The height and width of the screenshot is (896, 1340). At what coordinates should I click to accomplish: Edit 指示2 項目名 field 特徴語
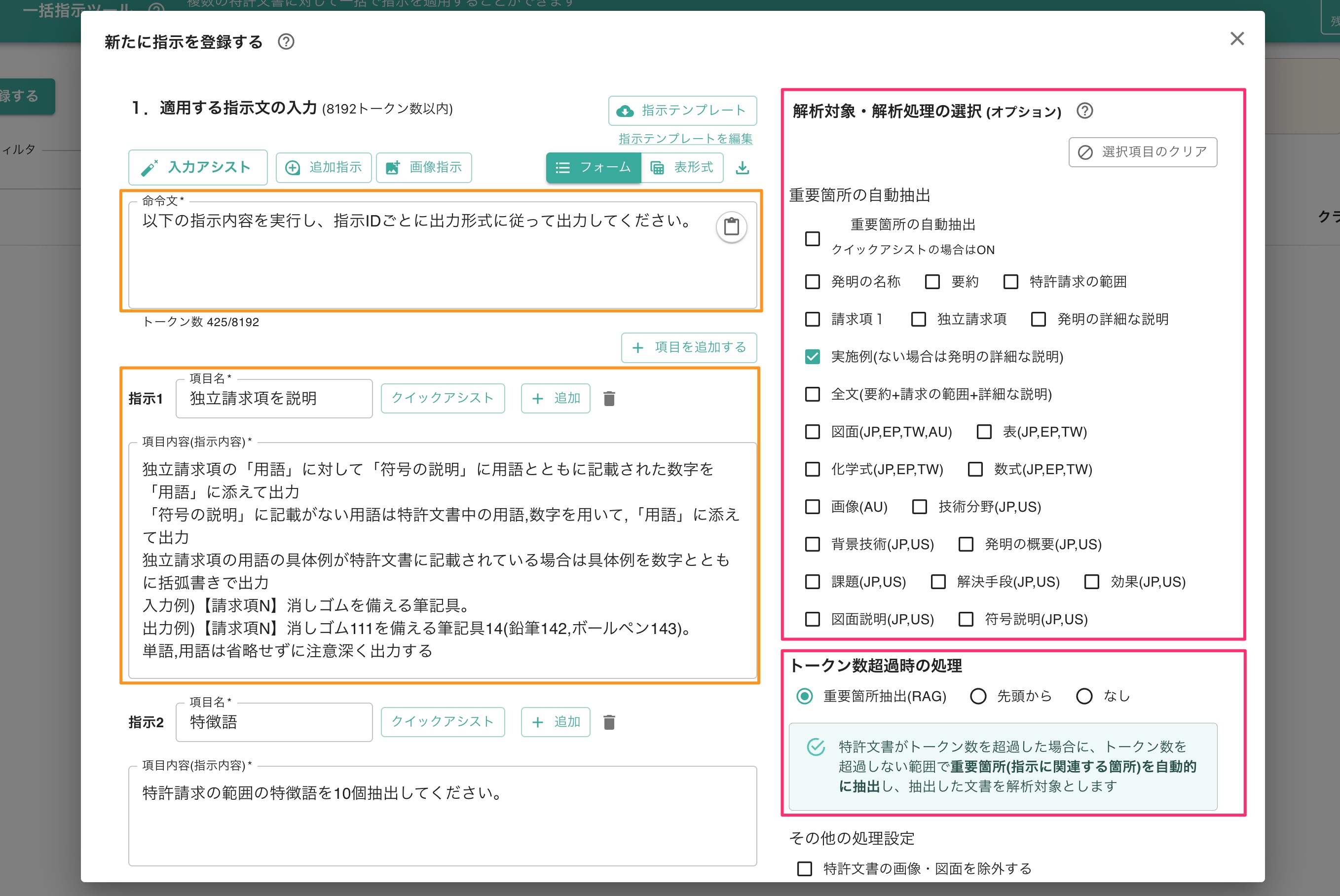(x=274, y=723)
